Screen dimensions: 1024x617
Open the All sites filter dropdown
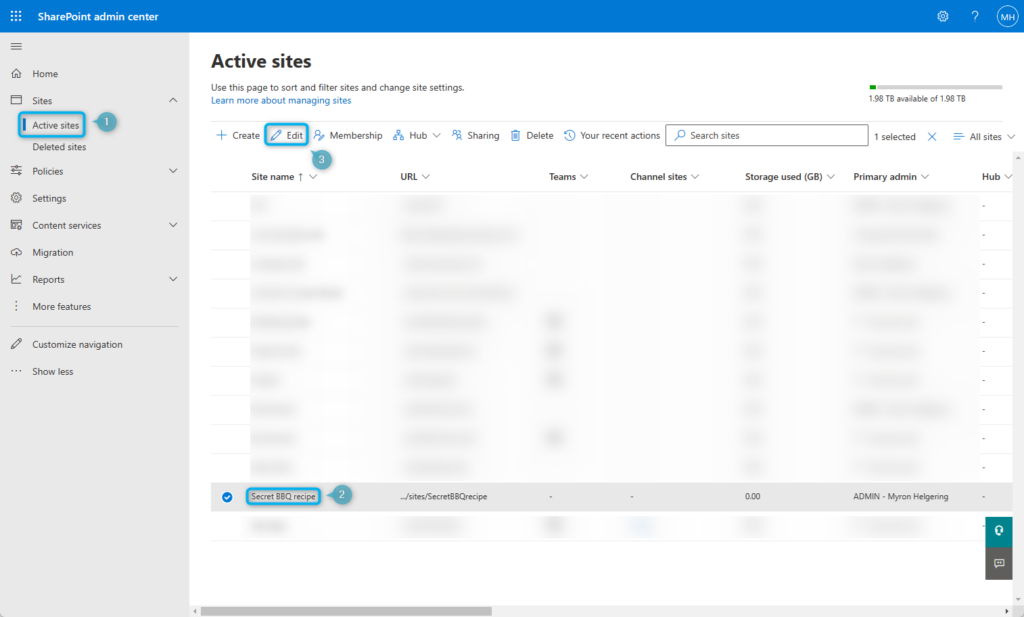tap(983, 136)
